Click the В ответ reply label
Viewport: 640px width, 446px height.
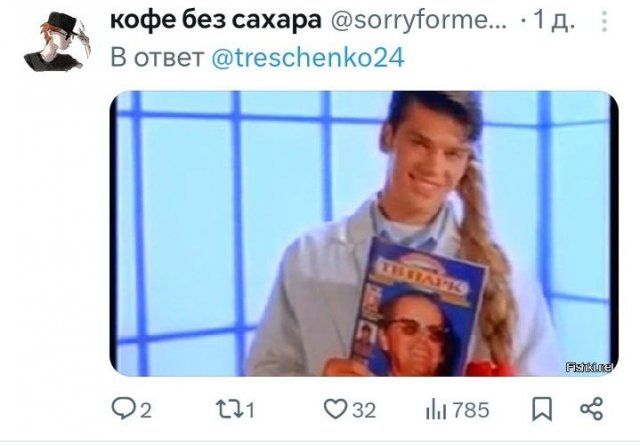[157, 58]
